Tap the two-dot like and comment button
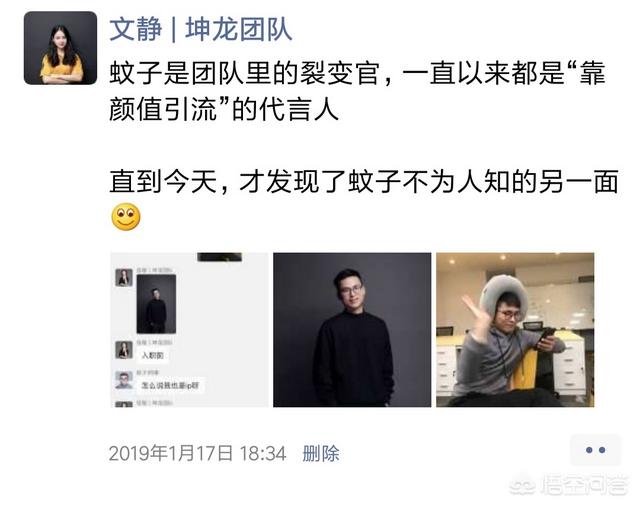 [x=595, y=450]
